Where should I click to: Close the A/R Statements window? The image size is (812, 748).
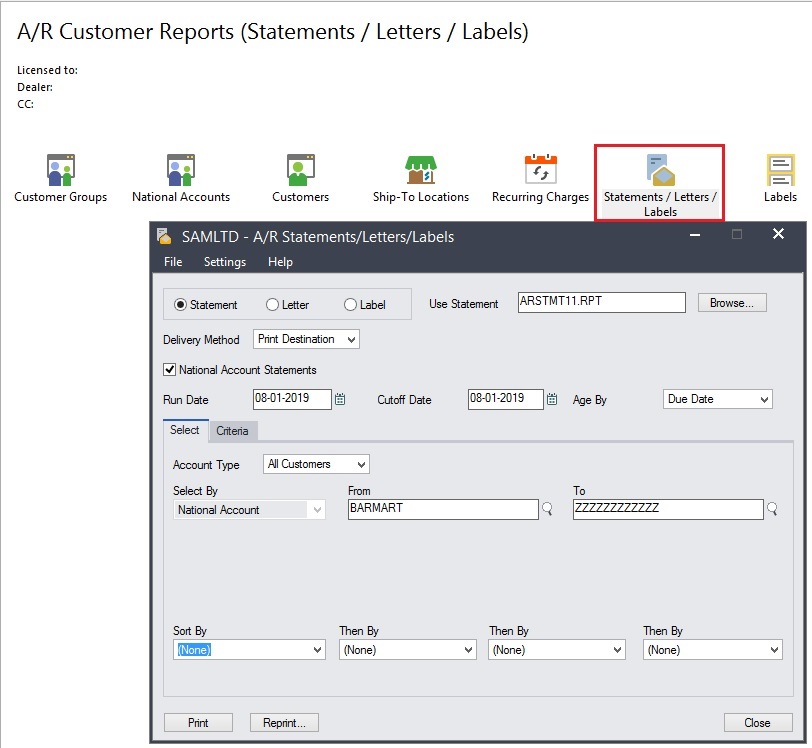point(778,234)
